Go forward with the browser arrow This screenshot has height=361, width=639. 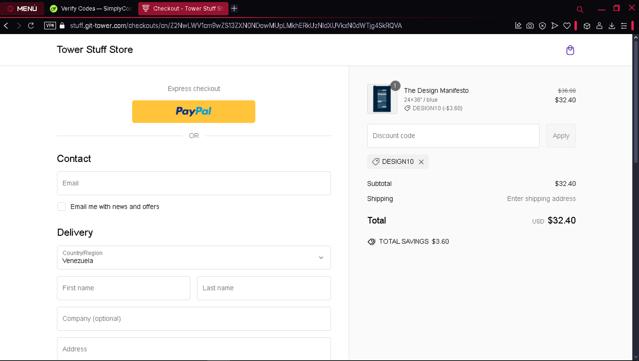pos(19,26)
